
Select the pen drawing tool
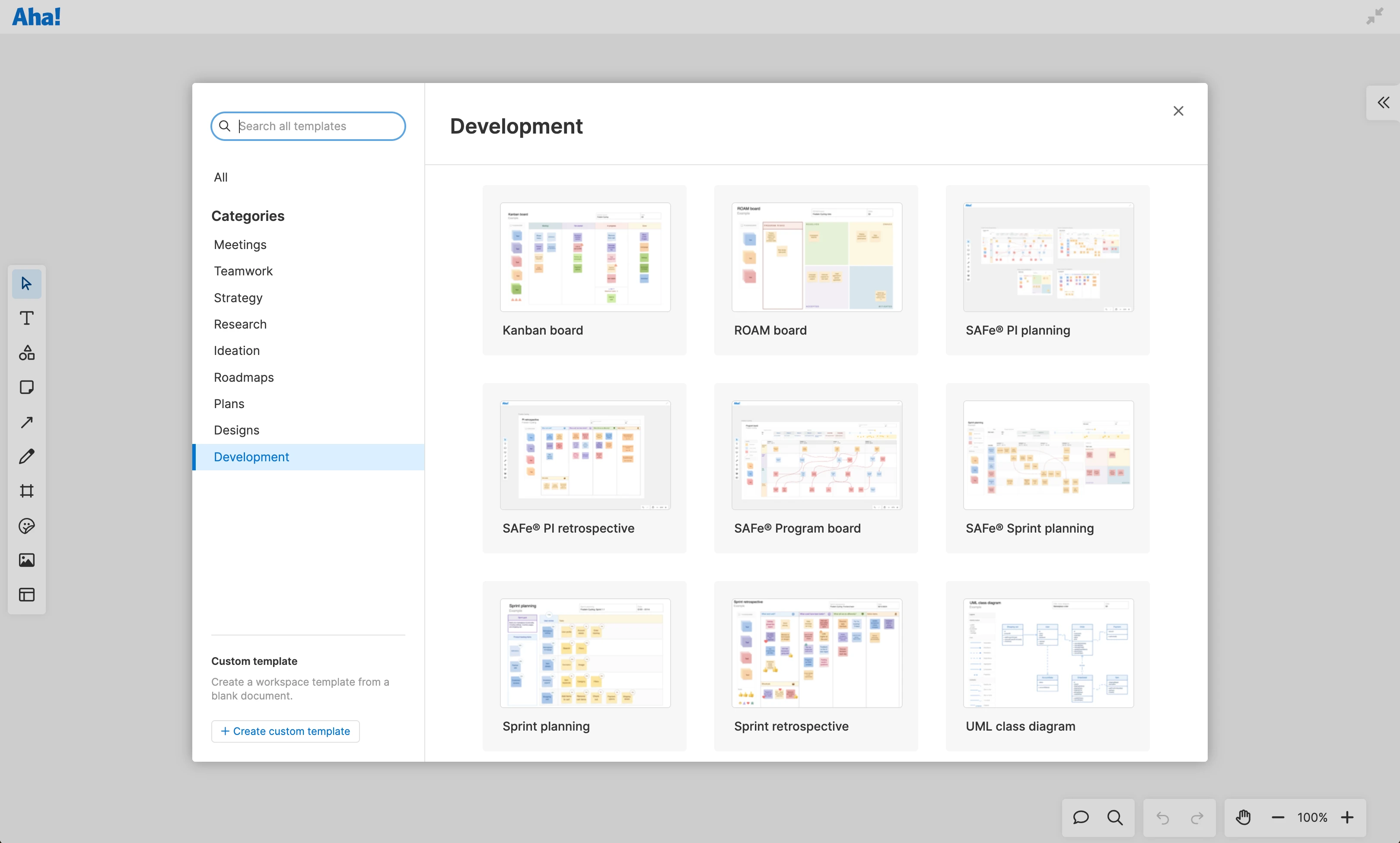pyautogui.click(x=26, y=456)
